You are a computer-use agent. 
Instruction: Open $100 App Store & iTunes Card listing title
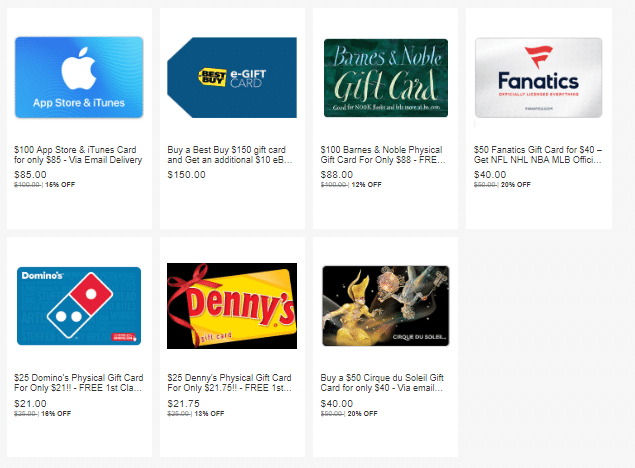[x=78, y=155]
